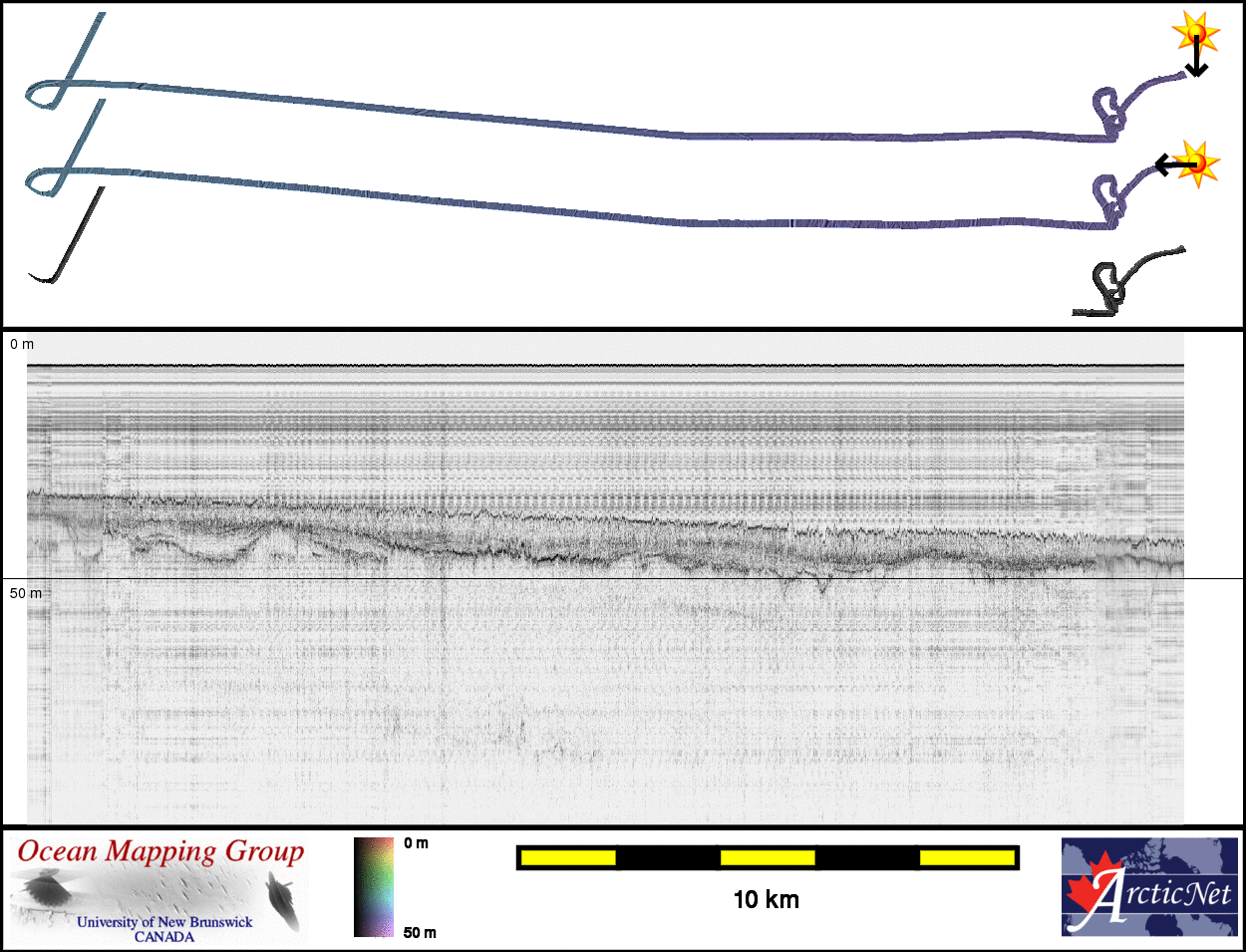Click the starburst marker at the top-right corner
1246x952 pixels.
[x=1197, y=34]
